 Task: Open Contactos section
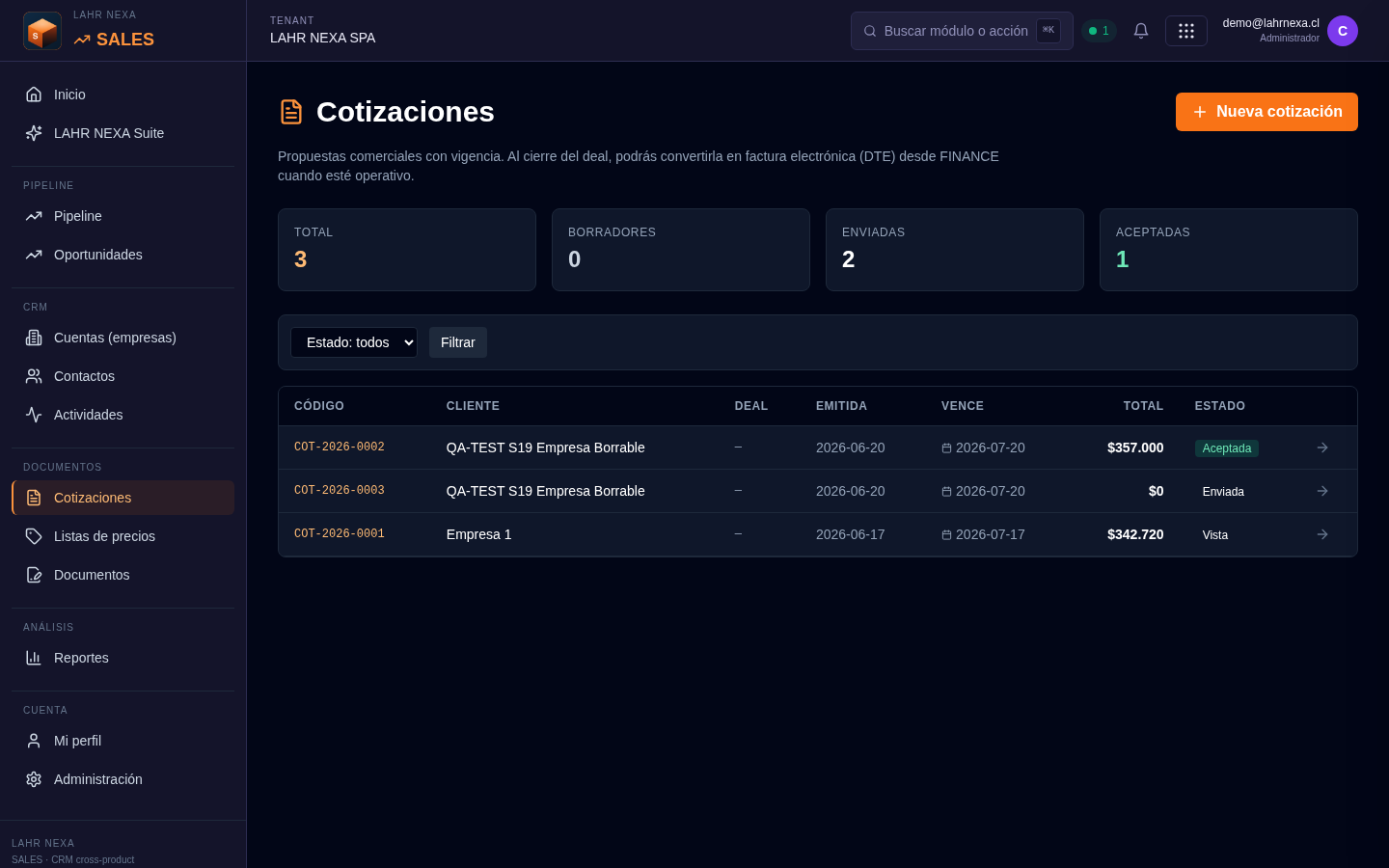coord(123,376)
